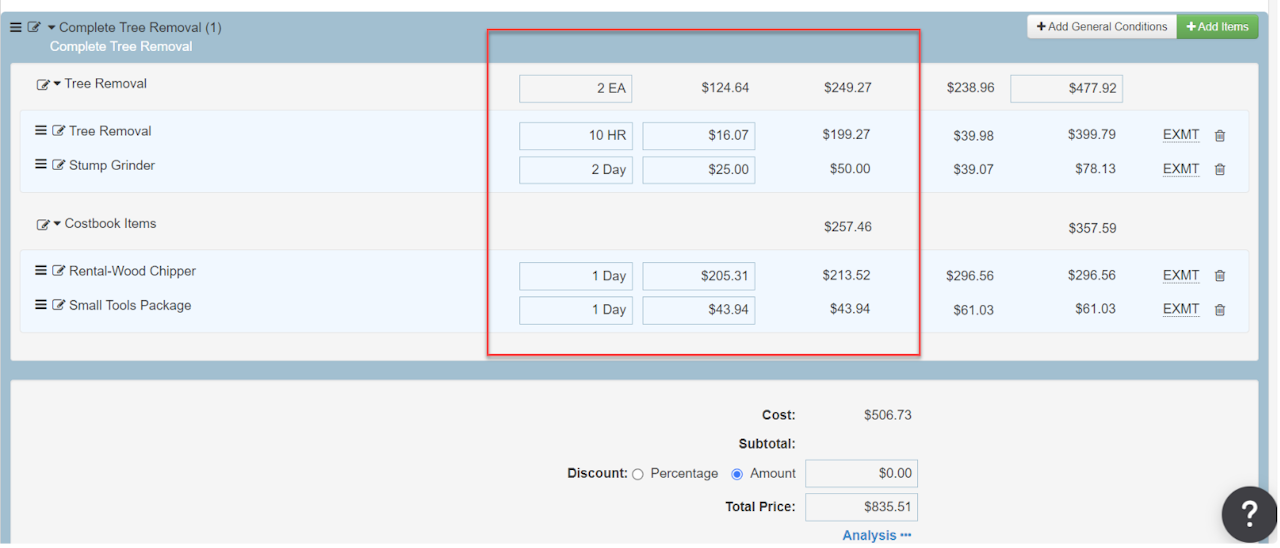Click the green Add Items button
The image size is (1280, 548).
click(x=1217, y=27)
